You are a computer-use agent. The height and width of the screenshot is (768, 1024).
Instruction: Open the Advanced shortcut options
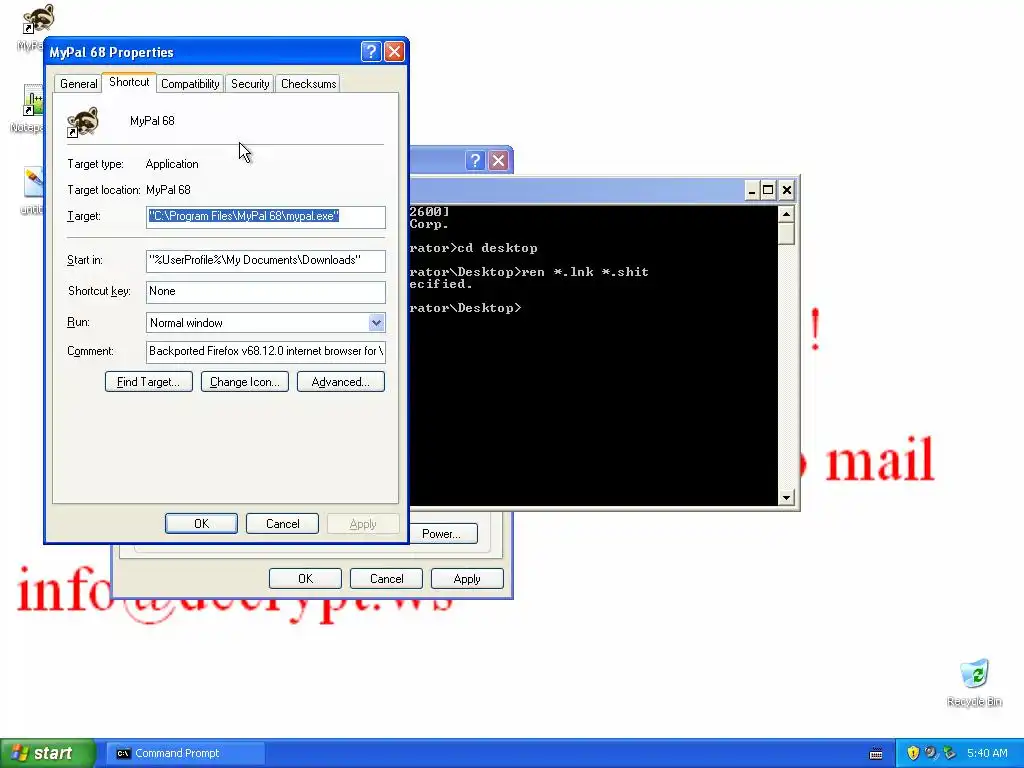click(340, 382)
